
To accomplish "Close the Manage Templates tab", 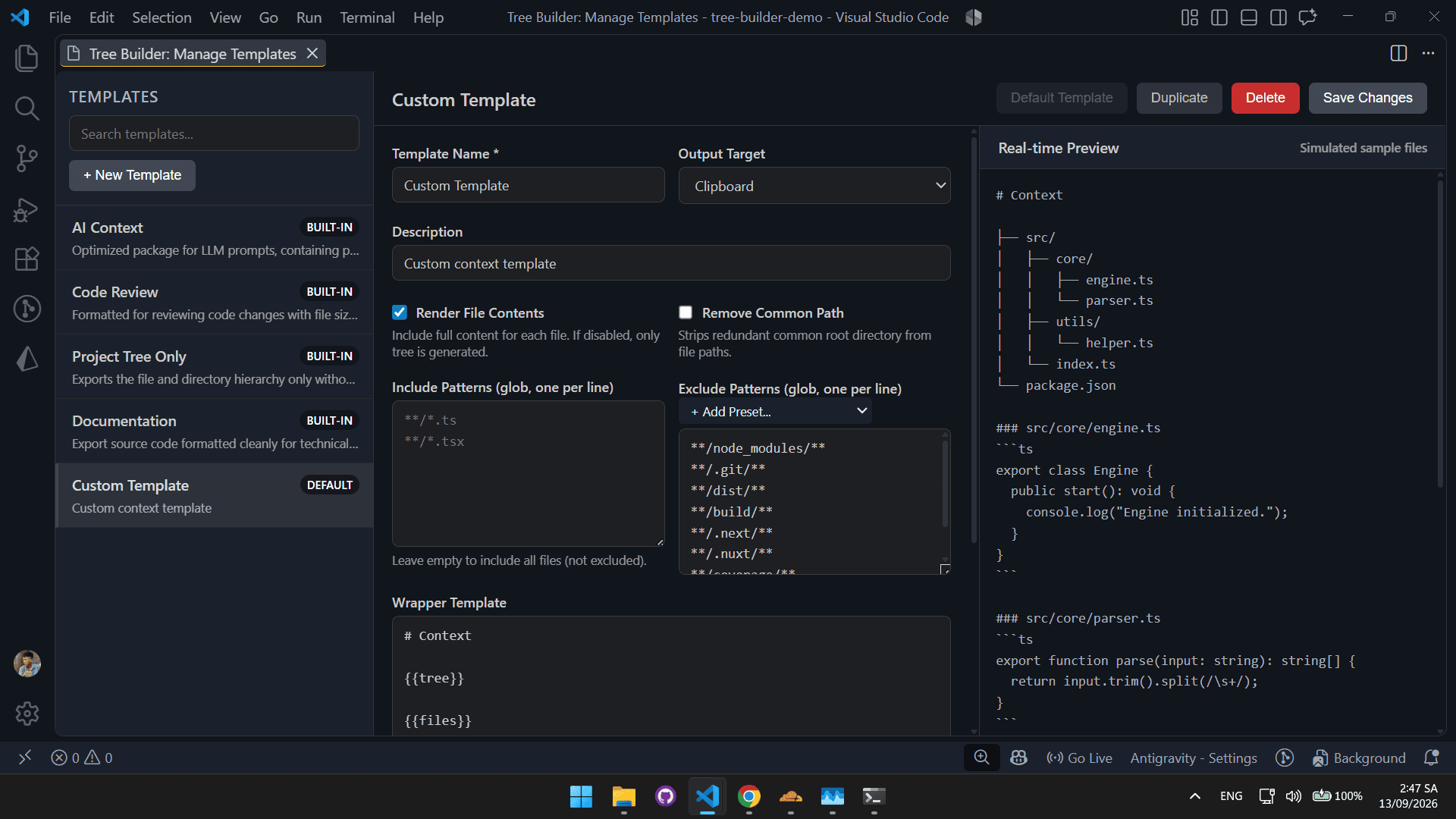I will (312, 53).
